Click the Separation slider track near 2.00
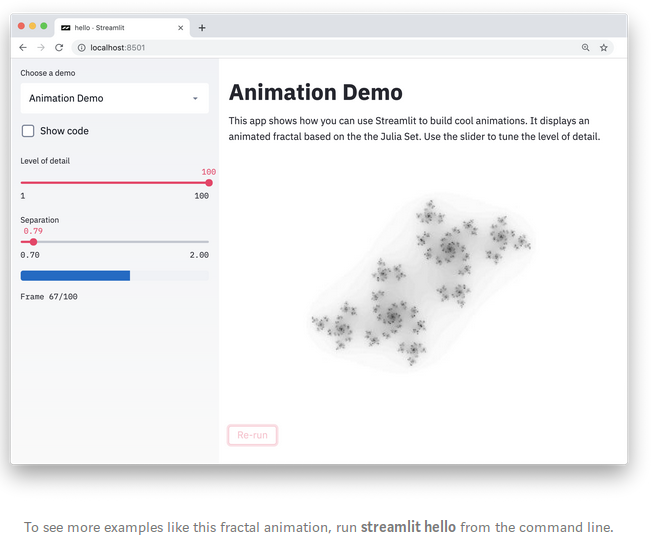 203,242
